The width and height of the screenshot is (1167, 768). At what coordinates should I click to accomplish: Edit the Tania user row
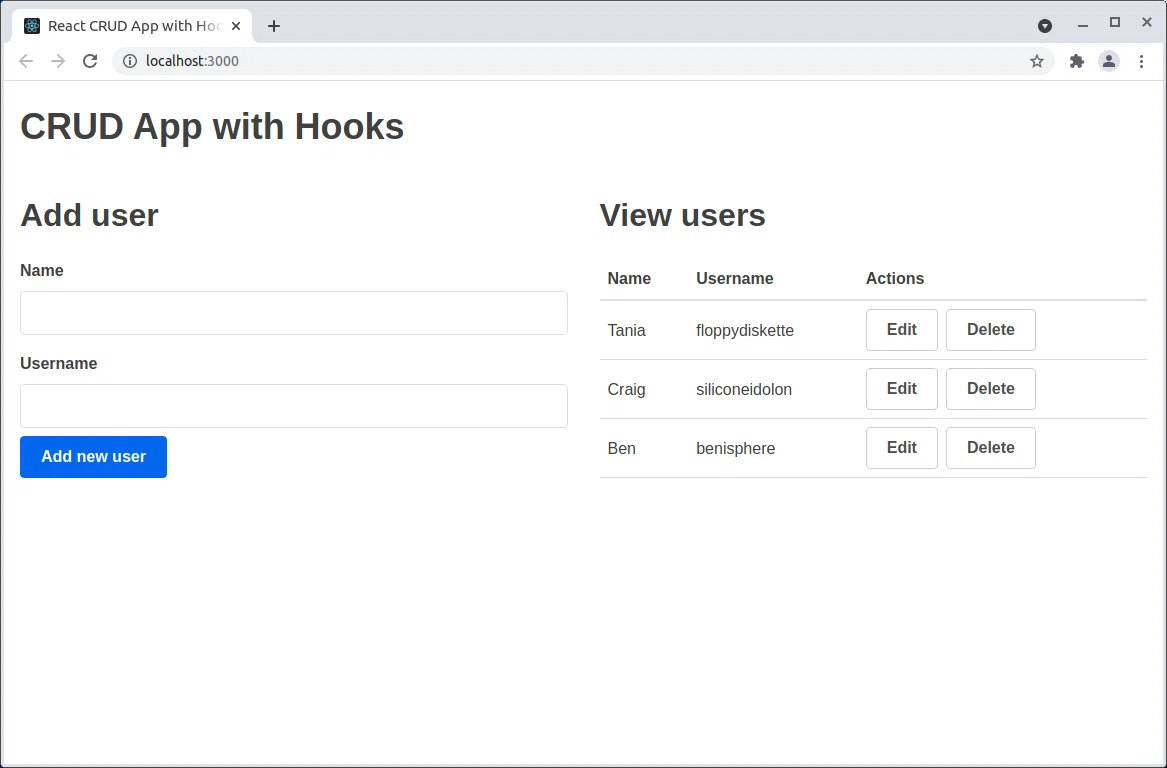[901, 330]
